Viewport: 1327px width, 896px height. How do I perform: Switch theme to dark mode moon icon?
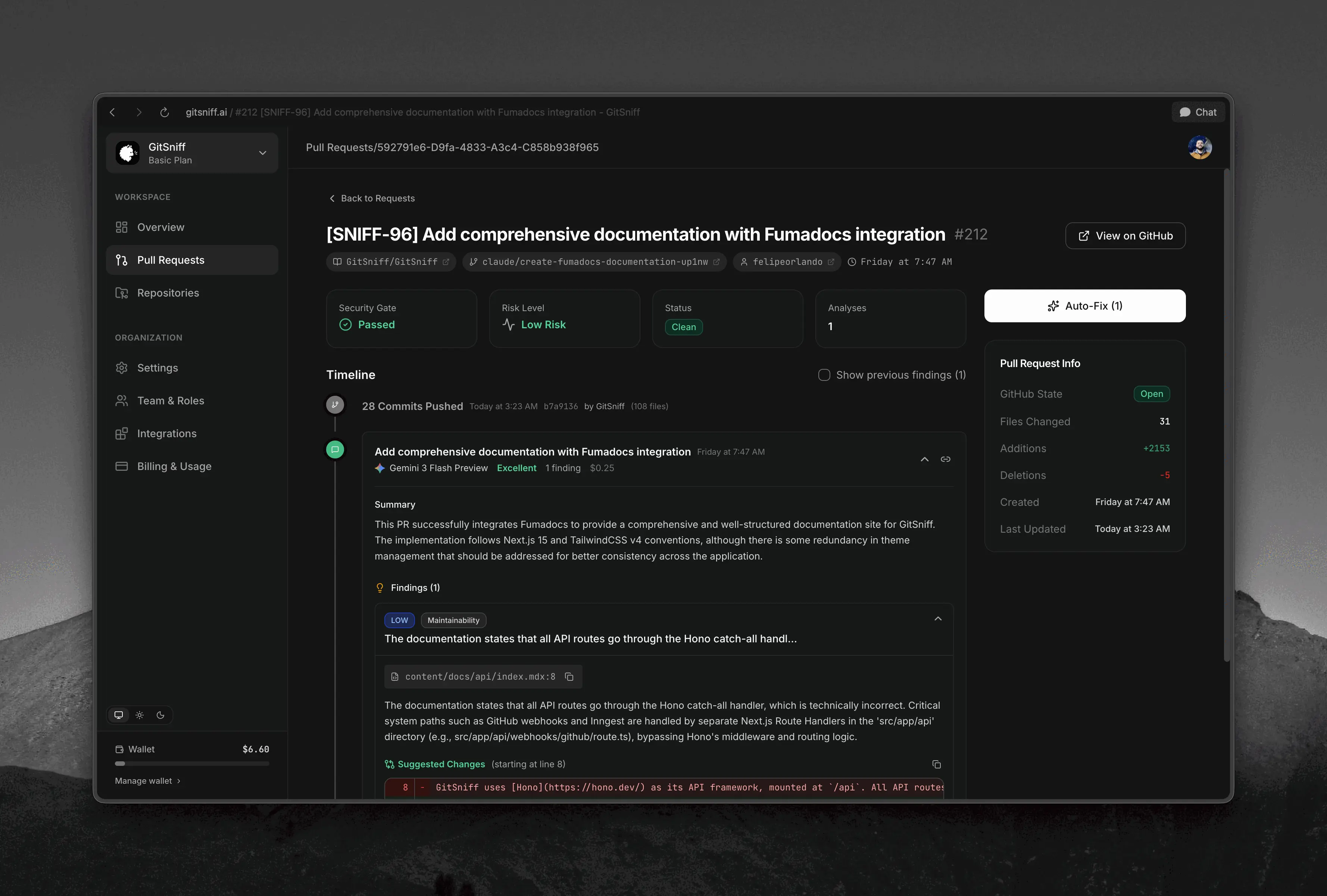click(160, 715)
